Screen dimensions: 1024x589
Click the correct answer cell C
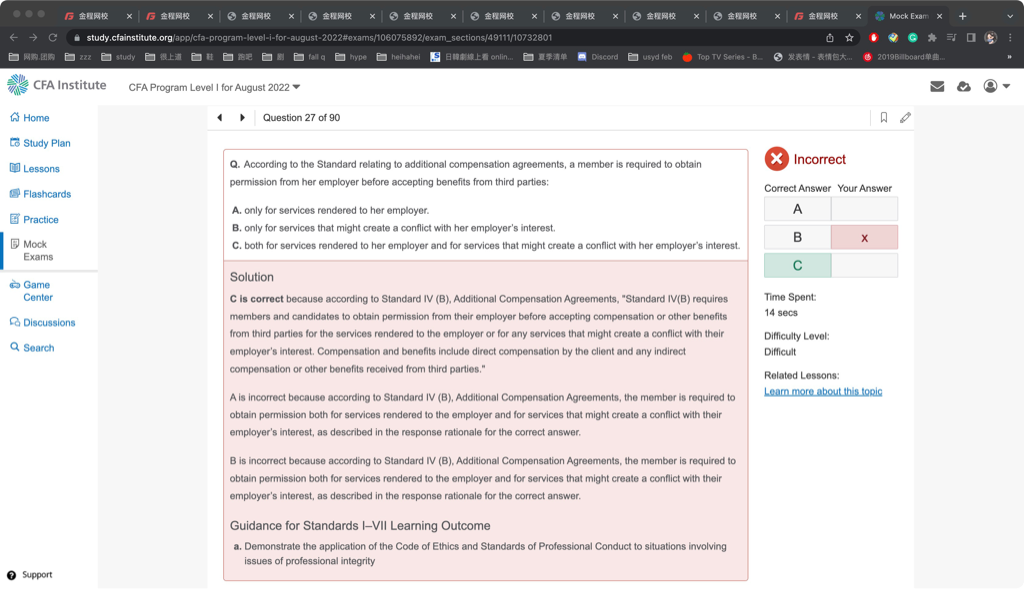(x=797, y=266)
